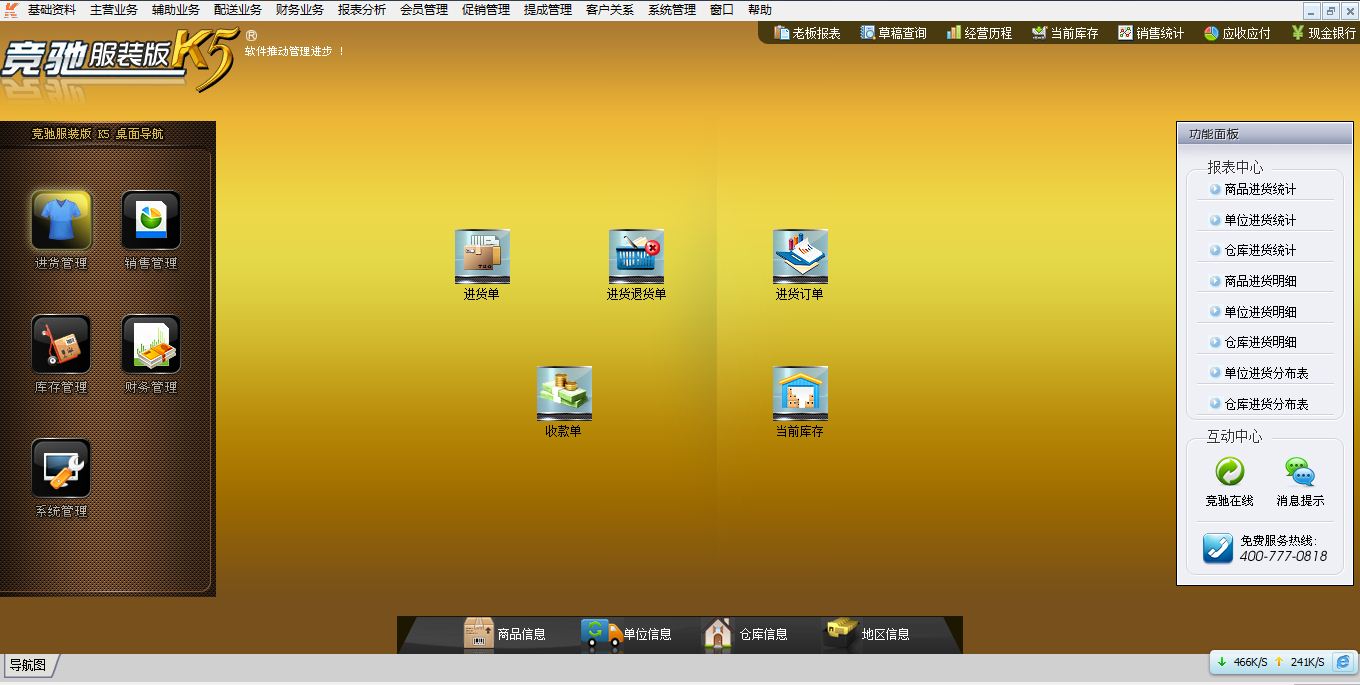
Task: Open the 主营业务 menu
Action: 114,10
